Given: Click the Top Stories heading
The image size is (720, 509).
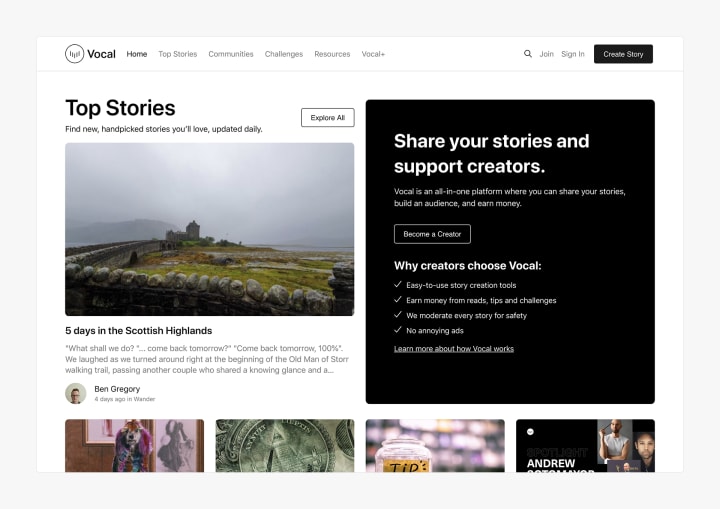Looking at the screenshot, I should coord(120,108).
